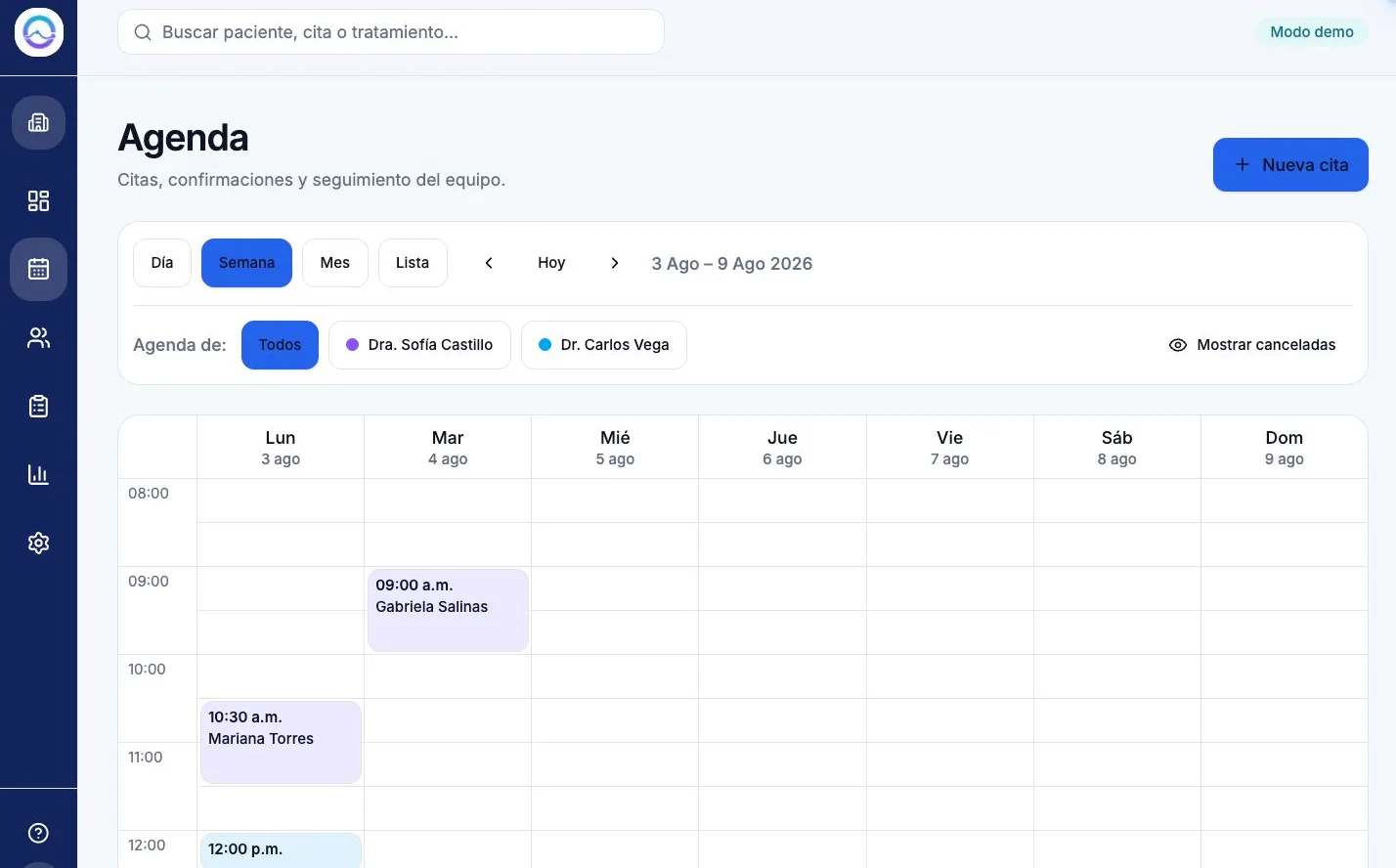Screen dimensions: 1396x868
Task: Switch to Semana view
Action: [x=246, y=263]
